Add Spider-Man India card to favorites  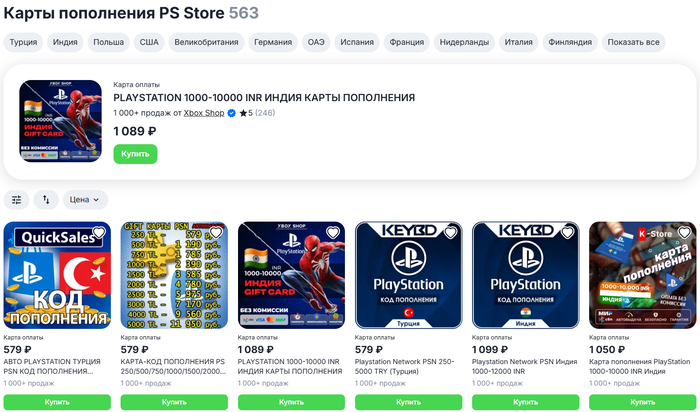coord(333,233)
